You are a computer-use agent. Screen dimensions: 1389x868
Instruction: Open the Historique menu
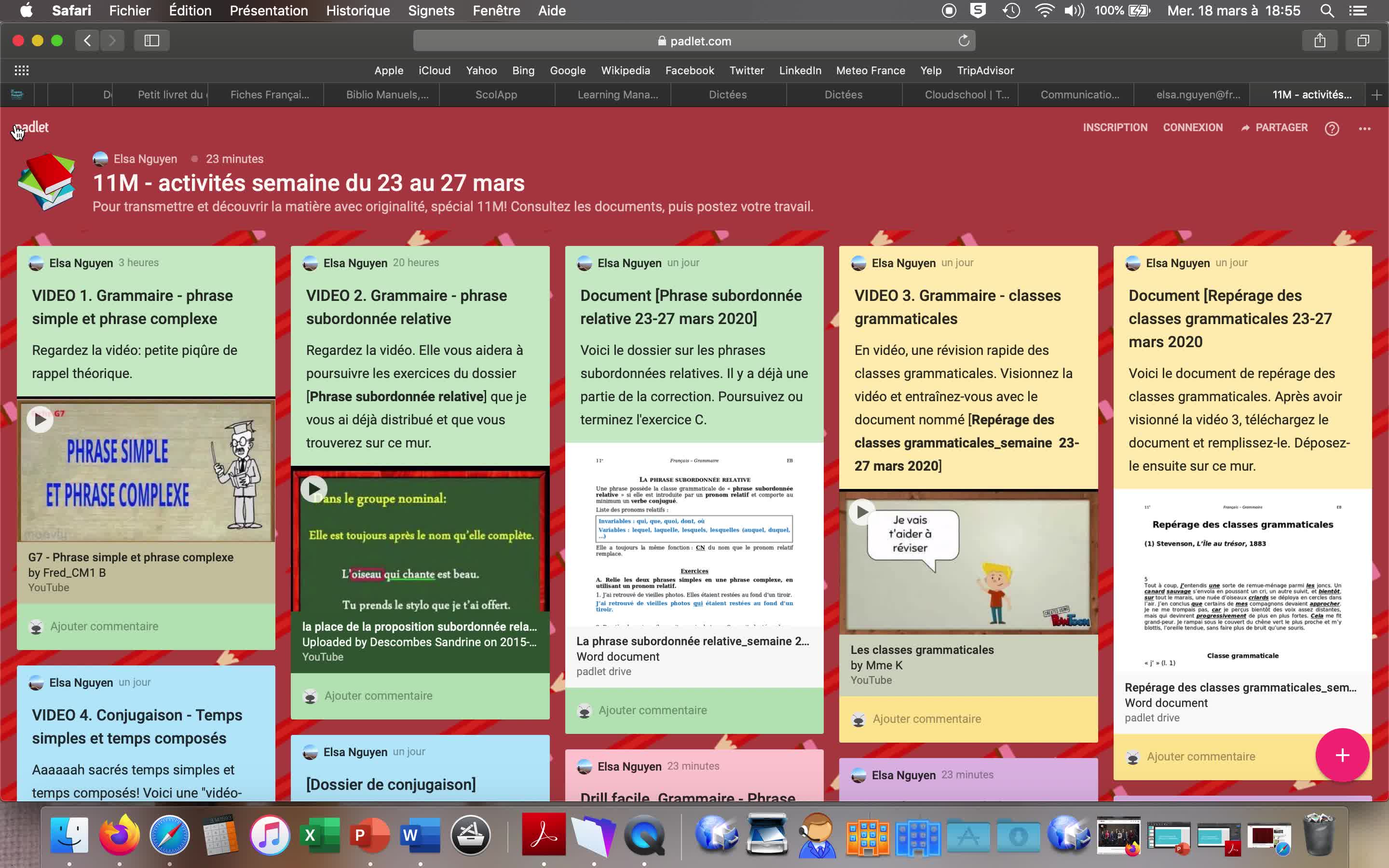point(357,10)
